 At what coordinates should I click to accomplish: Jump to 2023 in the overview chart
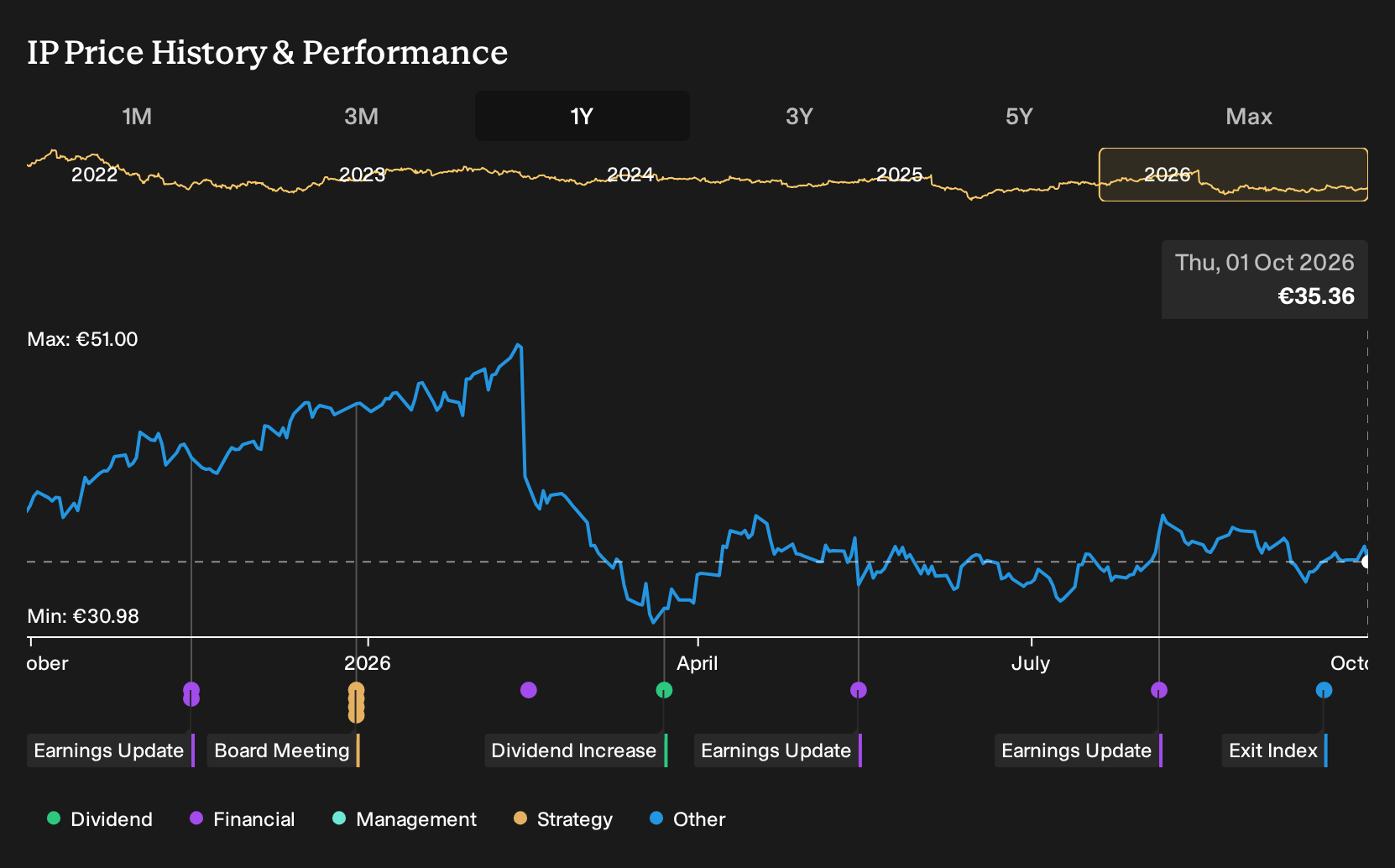tap(362, 175)
